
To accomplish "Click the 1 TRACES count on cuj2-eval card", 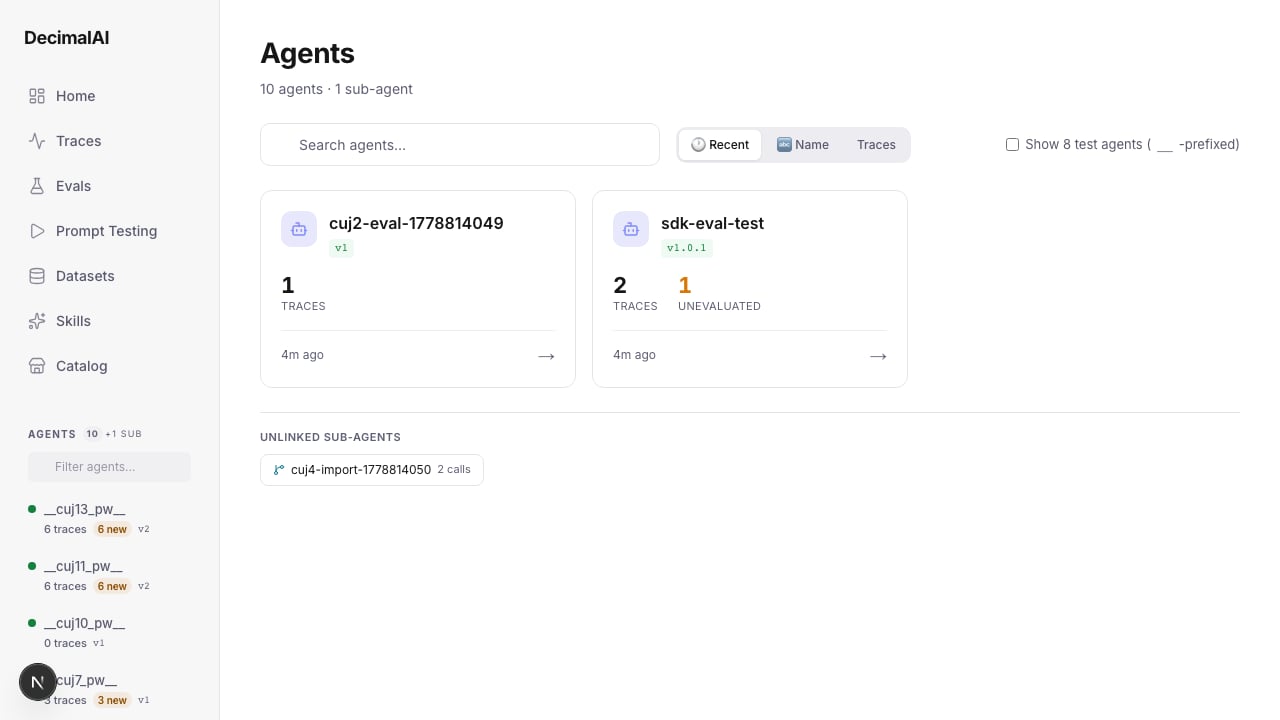I will point(303,293).
